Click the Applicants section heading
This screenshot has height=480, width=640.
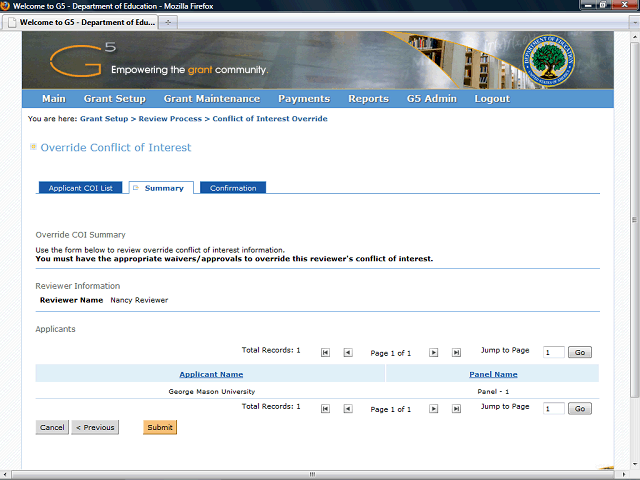coord(56,329)
